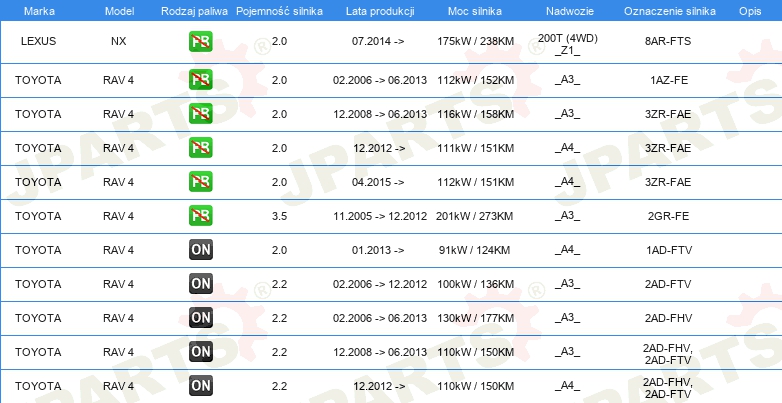The image size is (782, 403).
Task: Click the Pojemność silnika column header
Action: click(x=279, y=11)
